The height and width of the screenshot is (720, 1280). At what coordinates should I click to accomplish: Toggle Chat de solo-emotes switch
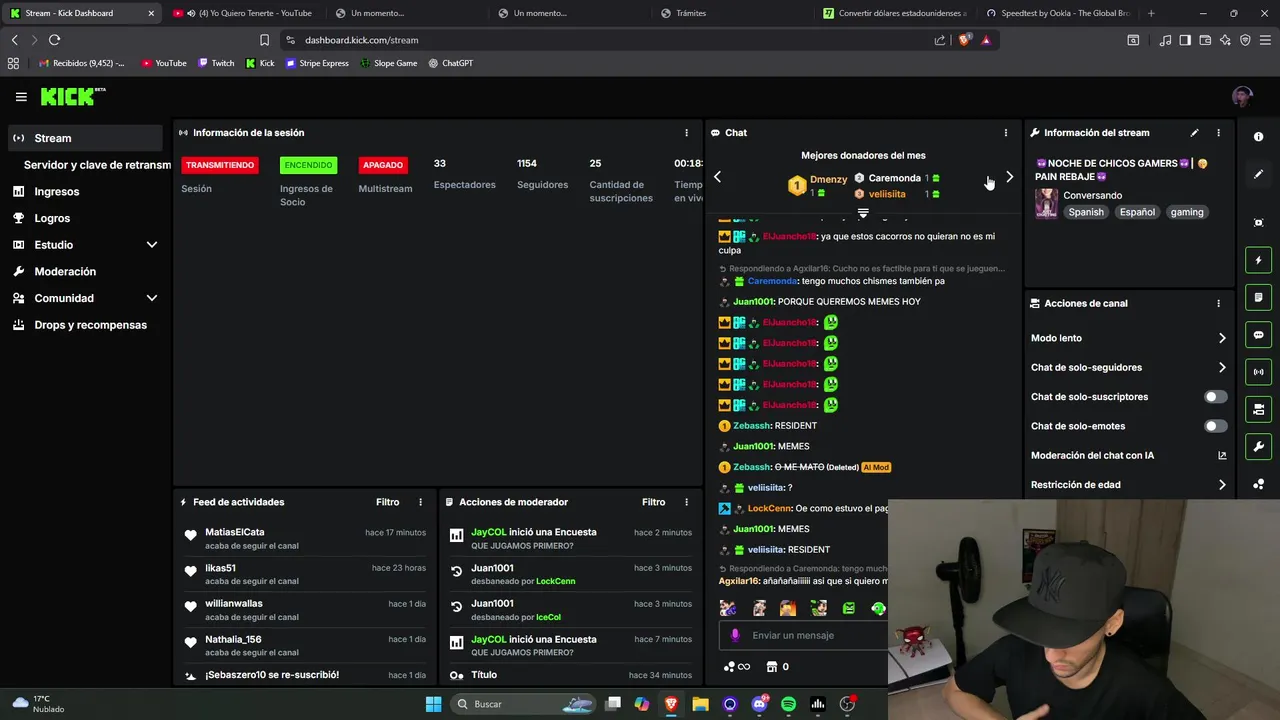click(x=1215, y=426)
